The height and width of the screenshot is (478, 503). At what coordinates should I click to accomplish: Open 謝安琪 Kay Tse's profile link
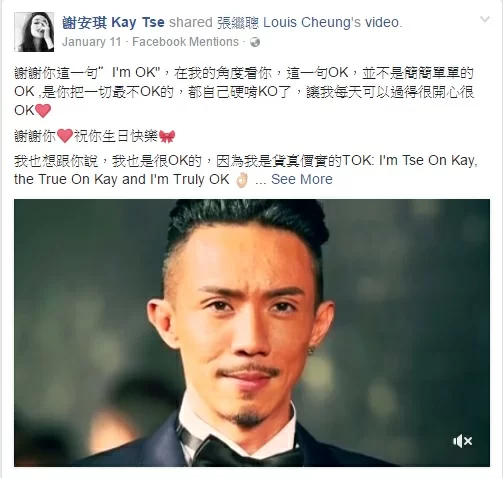pyautogui.click(x=113, y=22)
